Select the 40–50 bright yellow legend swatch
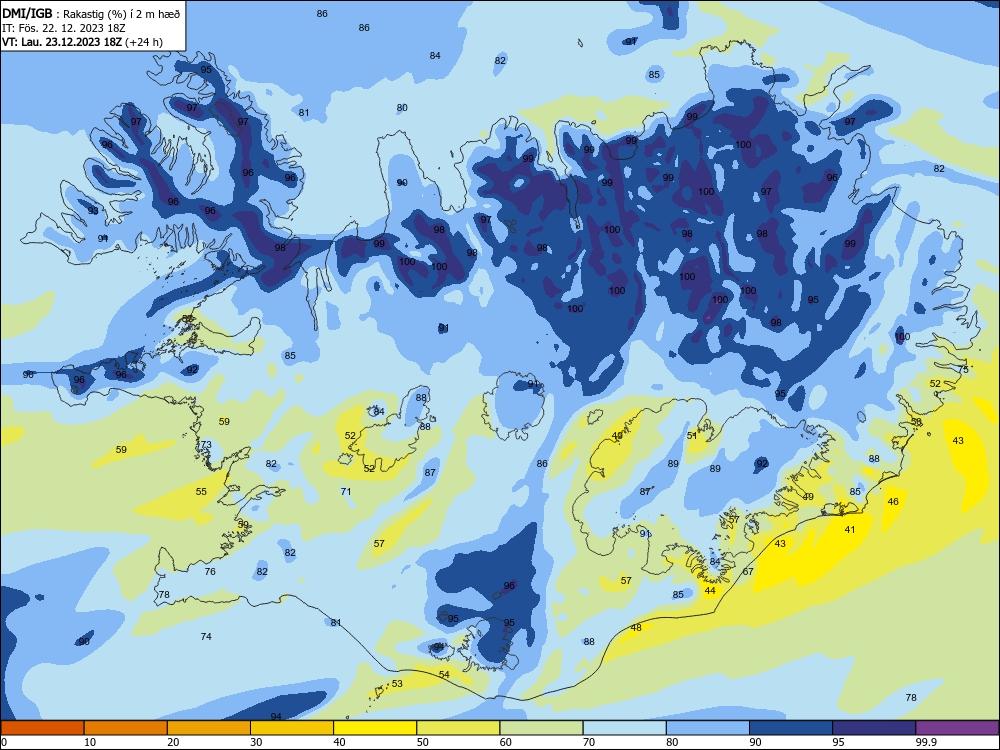Screen dimensions: 1000x750 tap(375, 728)
